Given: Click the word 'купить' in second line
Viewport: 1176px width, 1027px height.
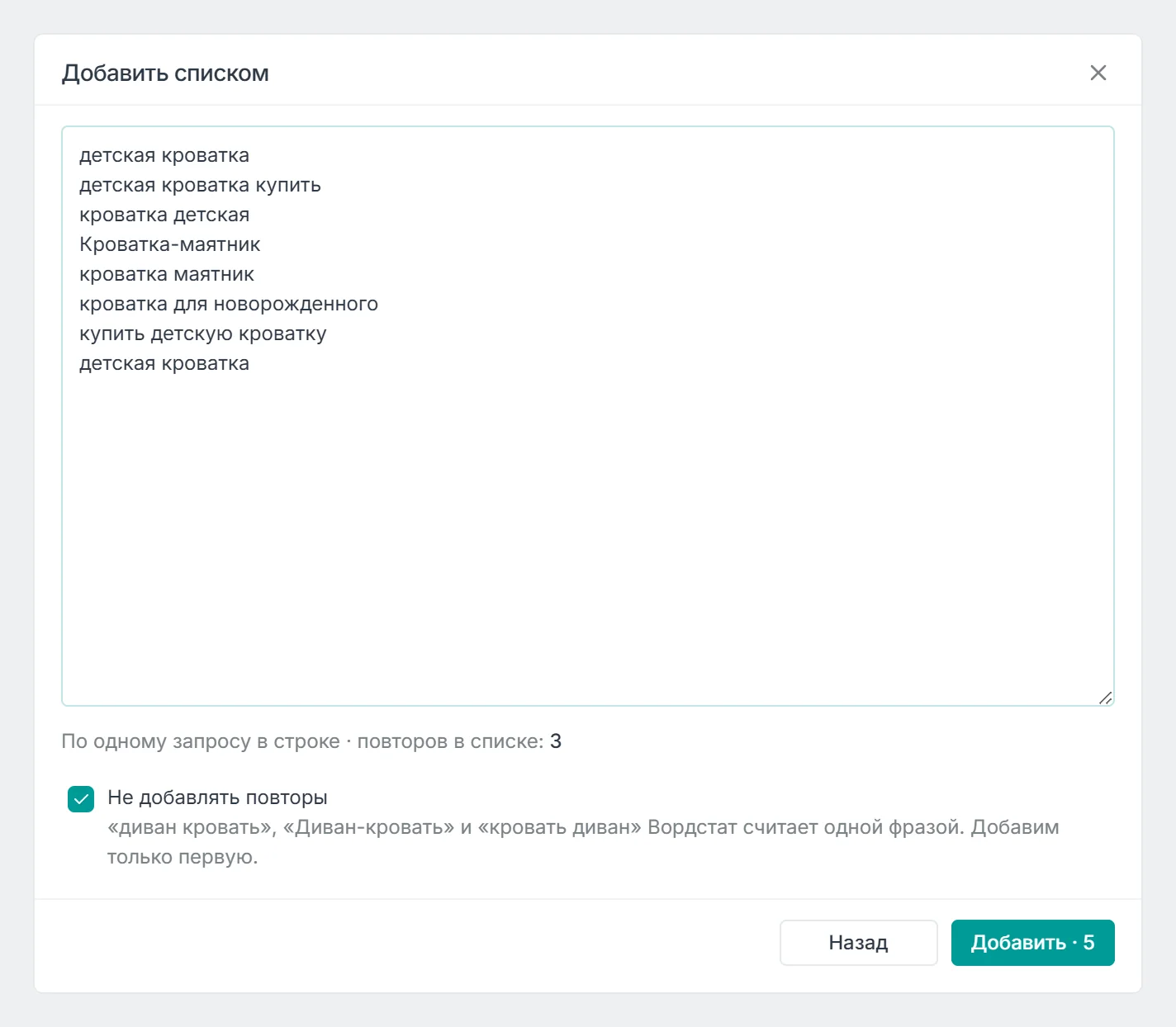Looking at the screenshot, I should [x=288, y=185].
